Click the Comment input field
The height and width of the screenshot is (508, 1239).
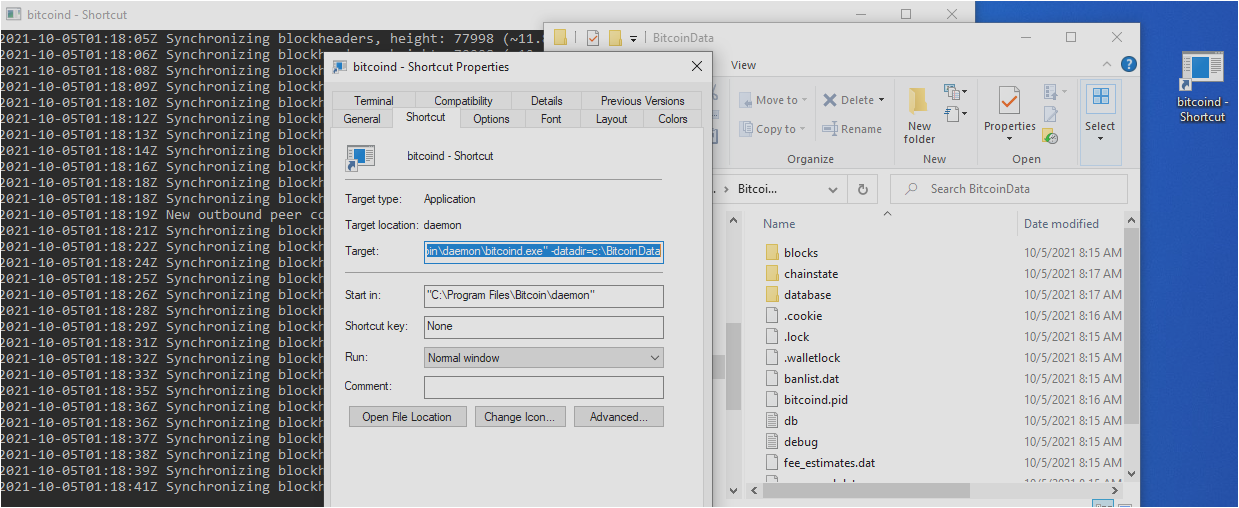pyautogui.click(x=544, y=387)
